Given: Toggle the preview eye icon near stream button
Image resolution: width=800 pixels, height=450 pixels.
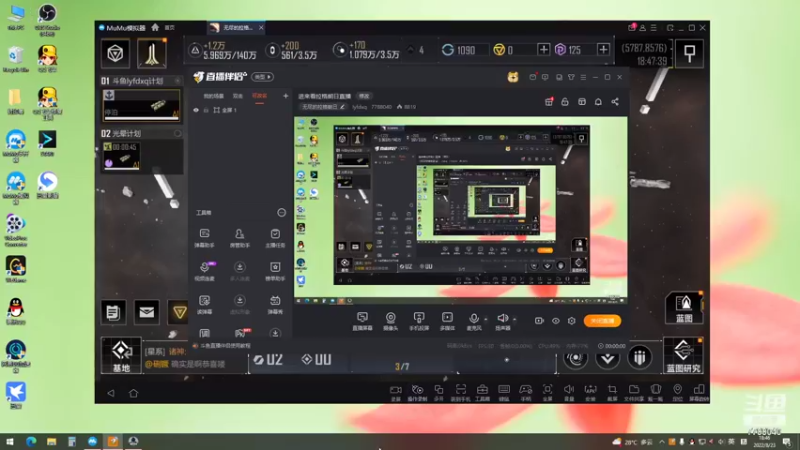Looking at the screenshot, I should tap(556, 321).
